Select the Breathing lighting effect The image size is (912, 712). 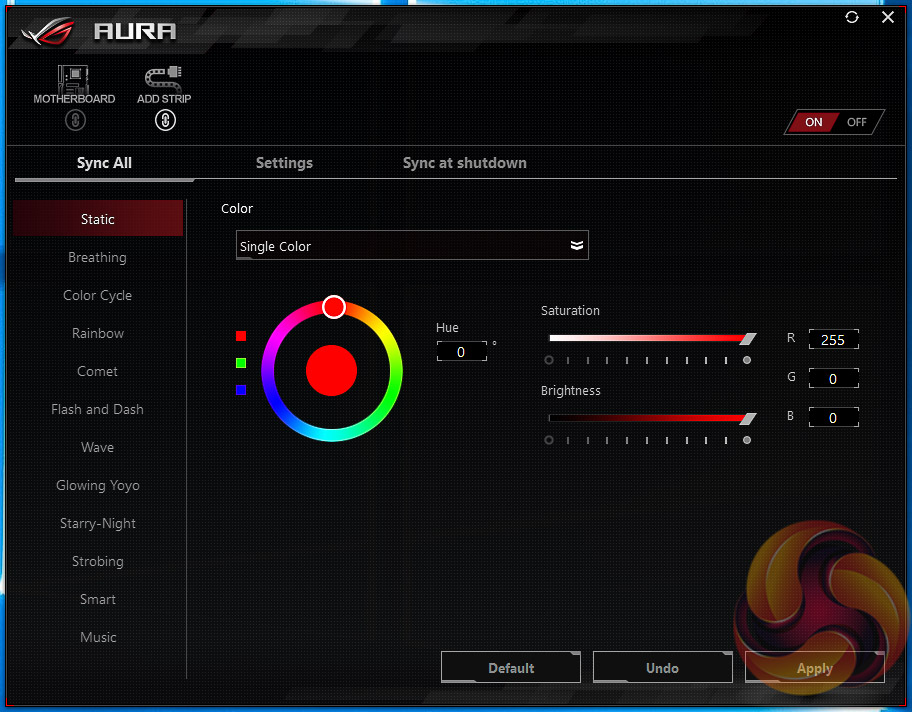[x=98, y=257]
